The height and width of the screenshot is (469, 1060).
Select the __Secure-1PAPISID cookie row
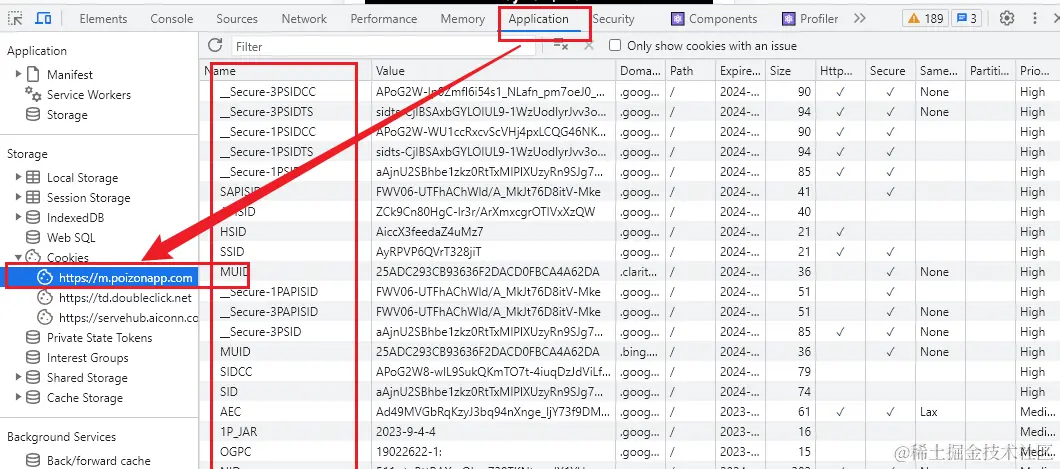[x=629, y=292]
